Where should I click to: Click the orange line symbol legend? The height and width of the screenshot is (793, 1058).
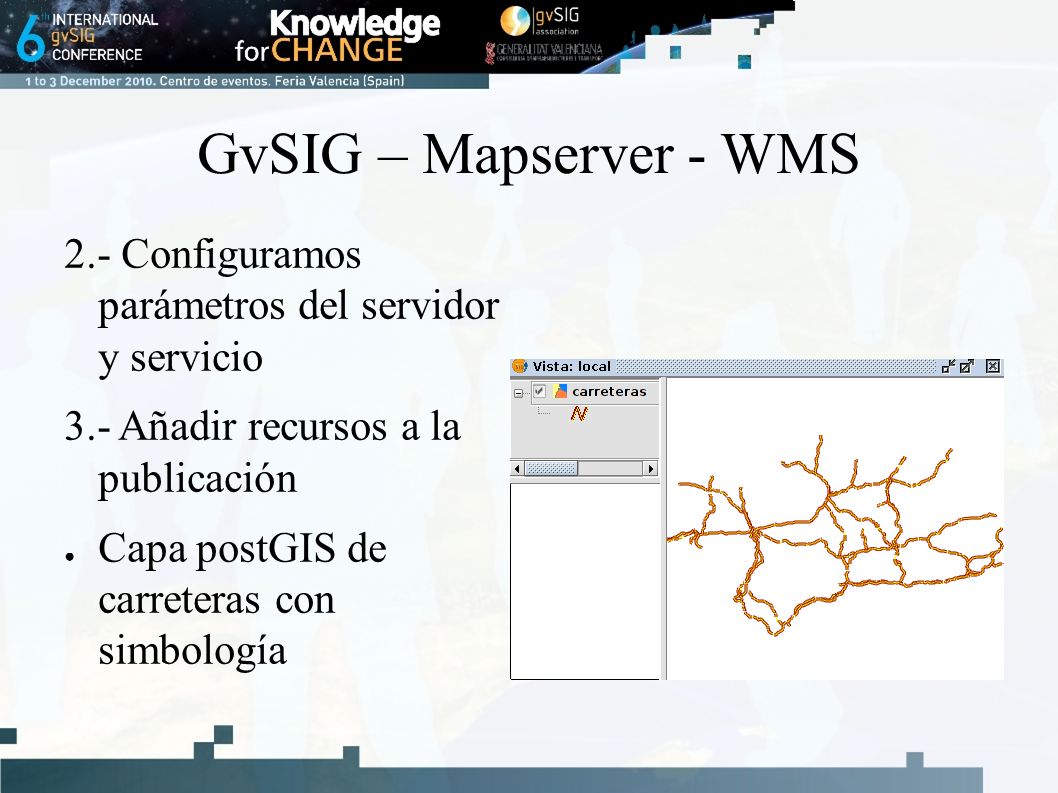point(579,413)
